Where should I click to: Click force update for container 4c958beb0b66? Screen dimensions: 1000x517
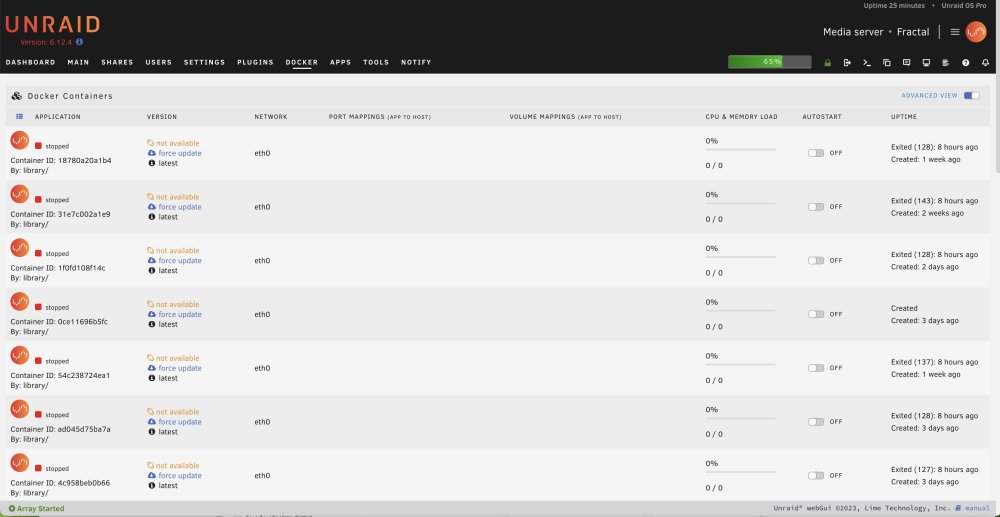[x=180, y=476]
